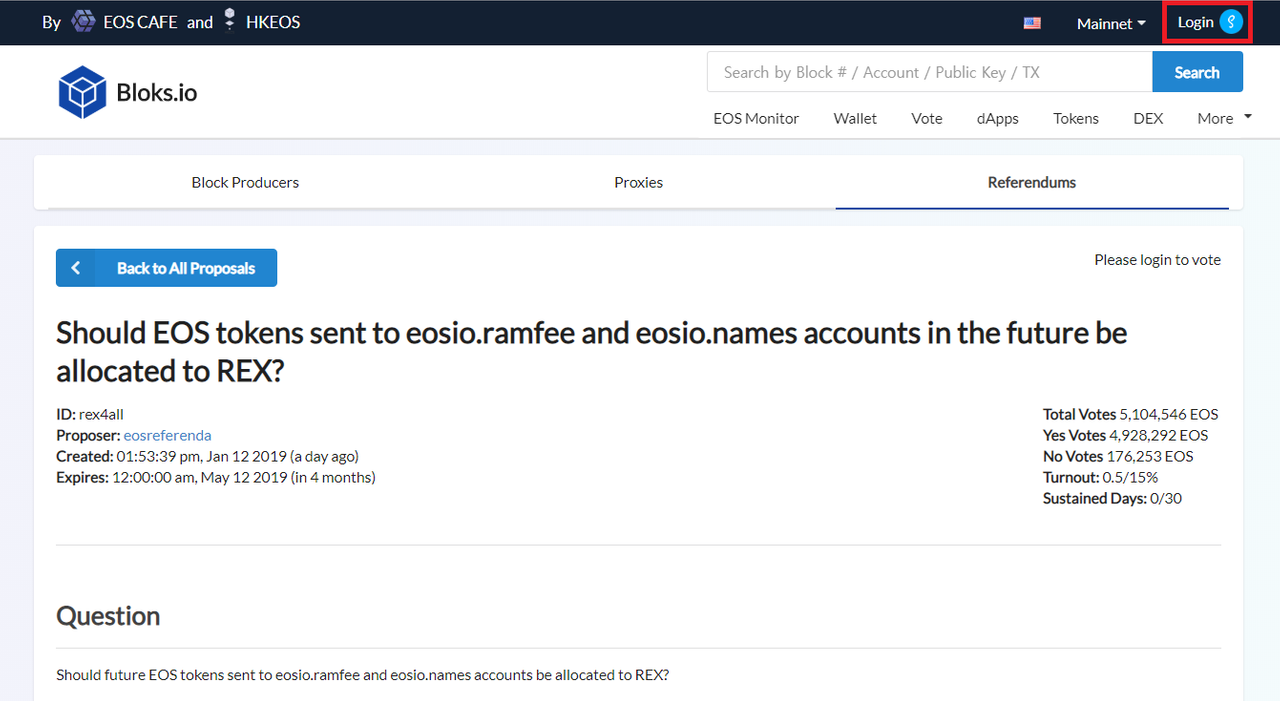Open the Tokens menu item
The width and height of the screenshot is (1280, 701).
pos(1076,118)
